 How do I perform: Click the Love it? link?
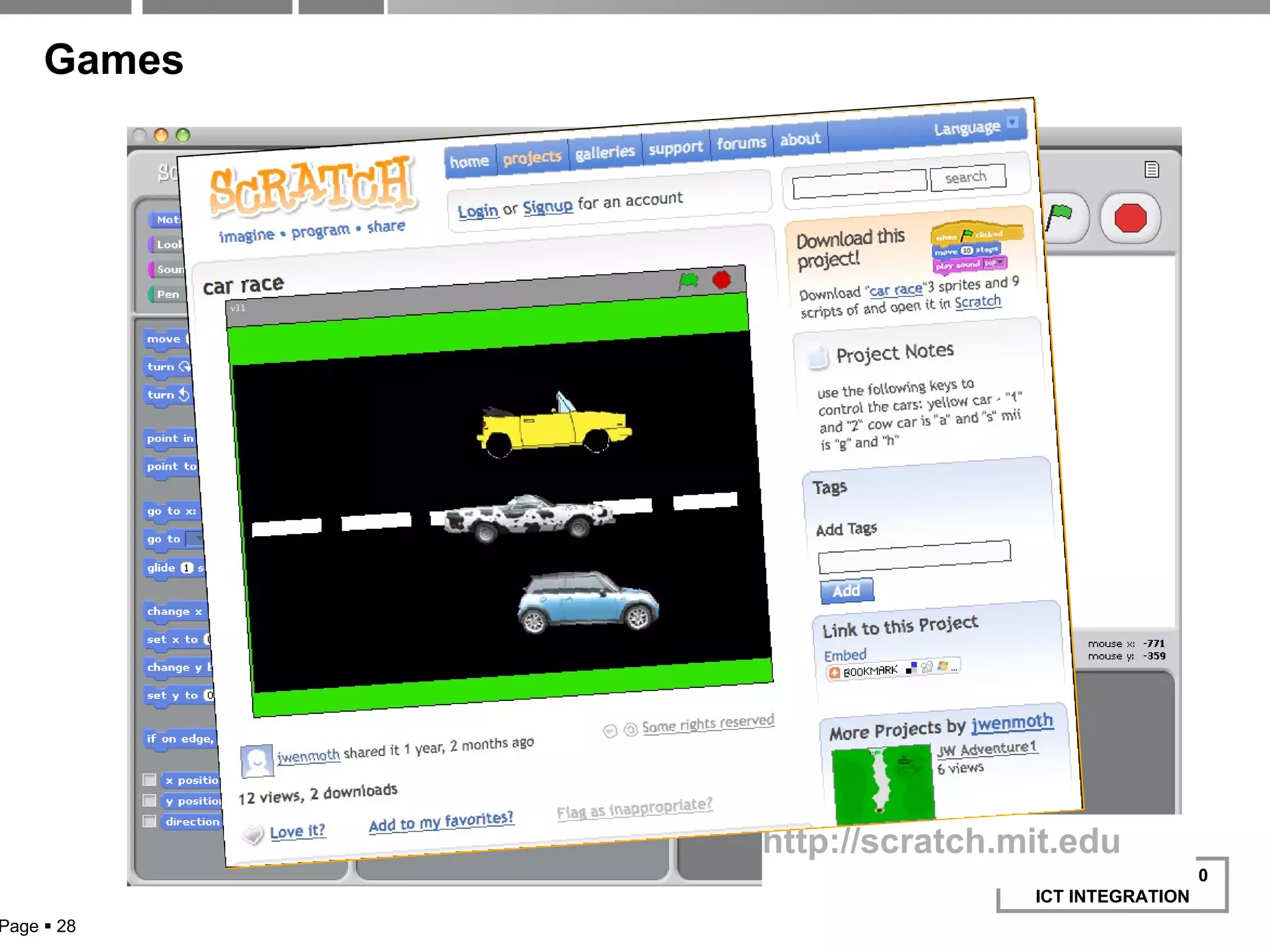(x=298, y=831)
